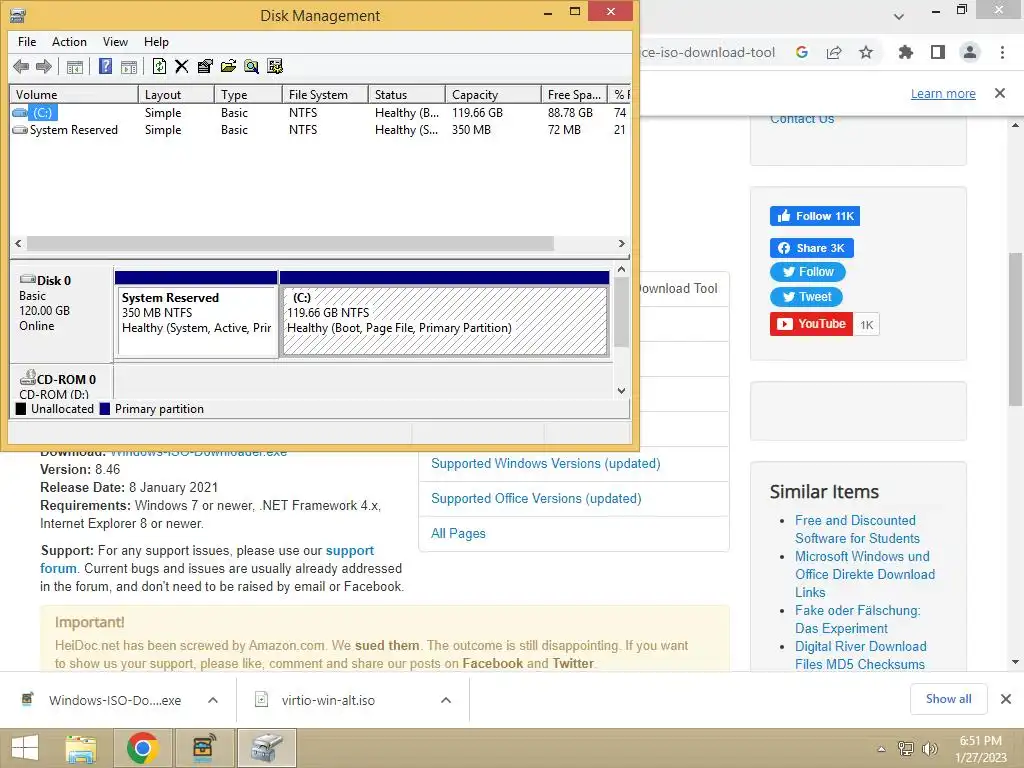Click the Open folder toolbar icon
This screenshot has width=1024, height=768.
click(229, 66)
